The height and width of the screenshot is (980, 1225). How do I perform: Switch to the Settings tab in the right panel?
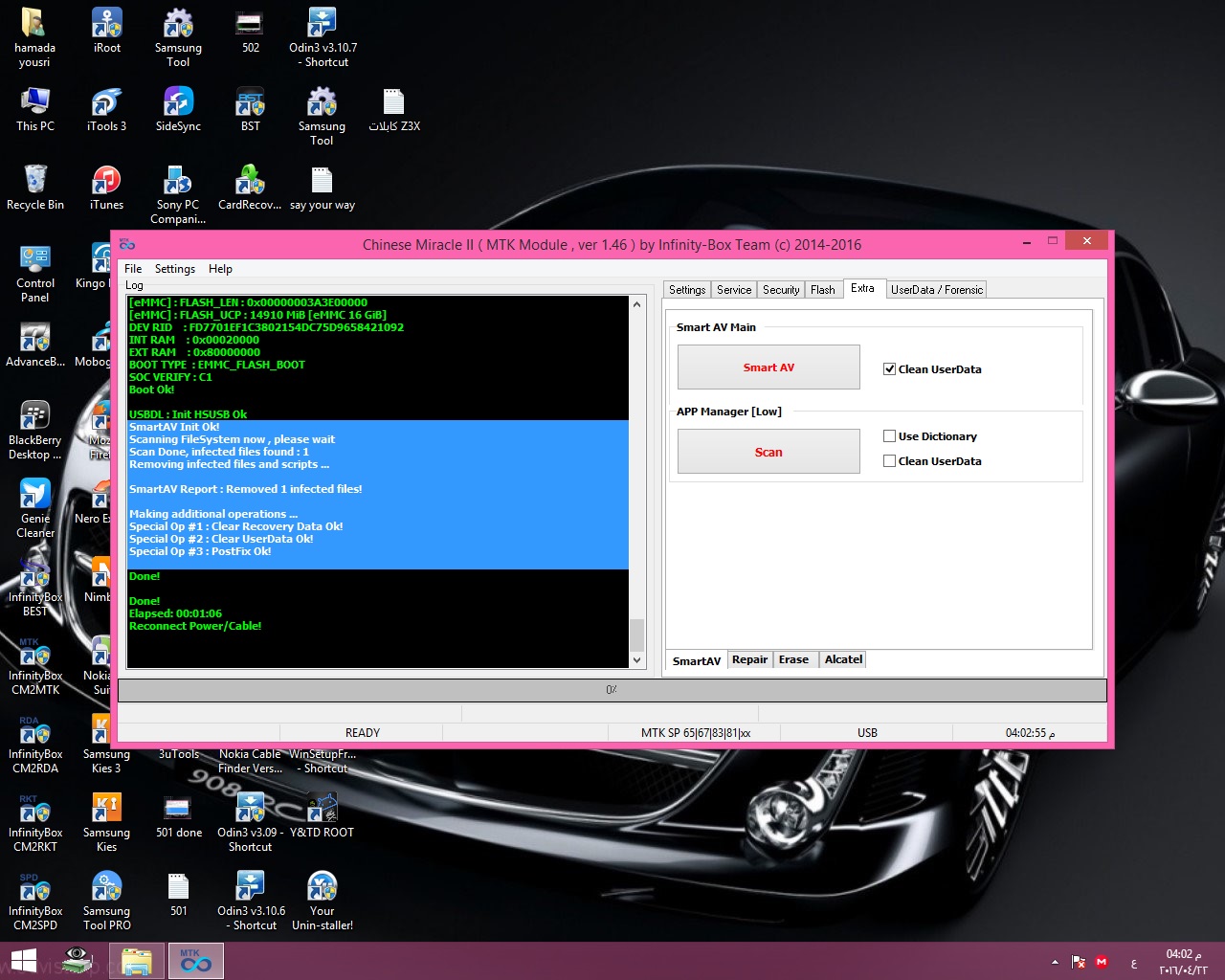click(687, 290)
